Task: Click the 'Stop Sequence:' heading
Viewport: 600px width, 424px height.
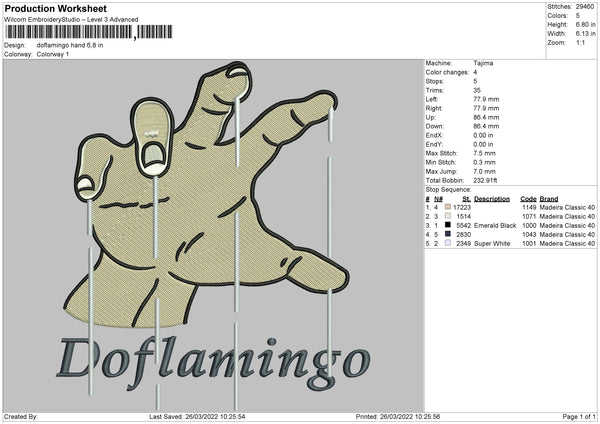Action: pyautogui.click(x=448, y=190)
